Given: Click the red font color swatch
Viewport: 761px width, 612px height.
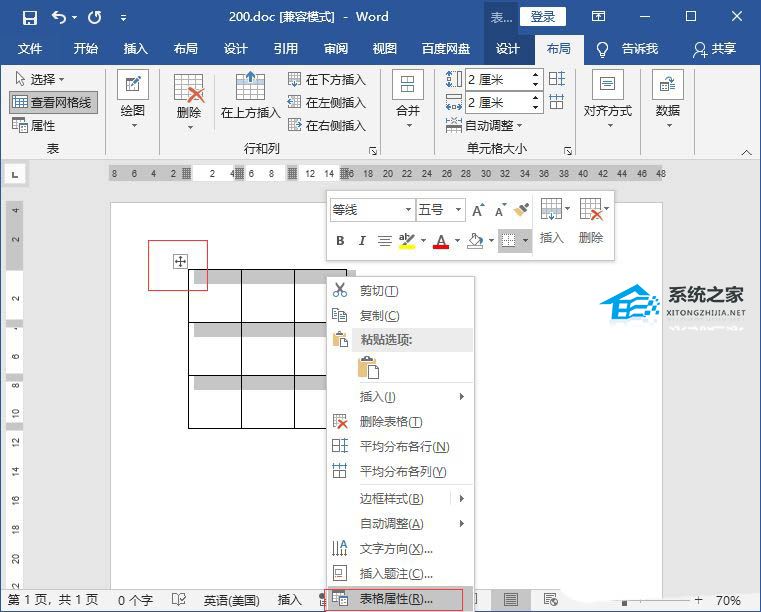Looking at the screenshot, I should (x=441, y=241).
